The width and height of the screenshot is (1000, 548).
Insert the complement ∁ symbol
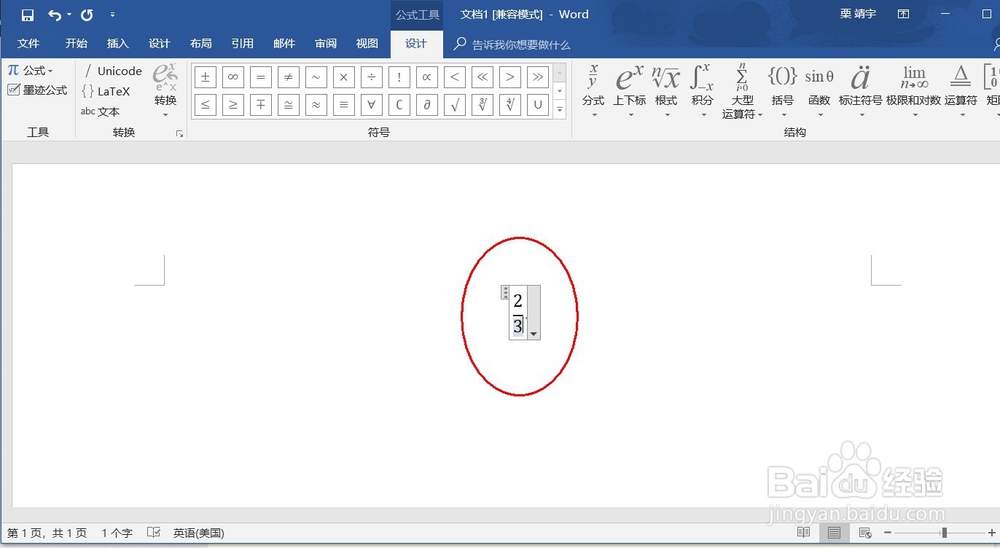(399, 105)
